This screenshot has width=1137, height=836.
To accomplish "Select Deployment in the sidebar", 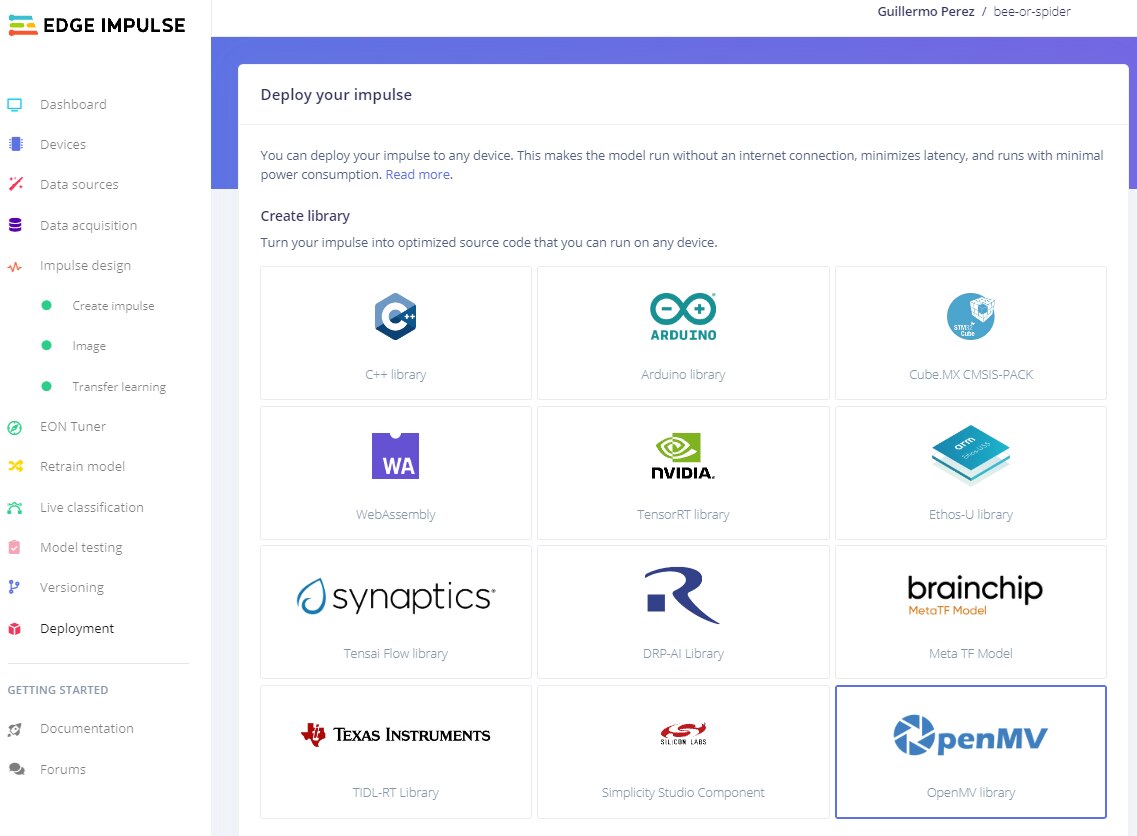I will click(x=77, y=629).
